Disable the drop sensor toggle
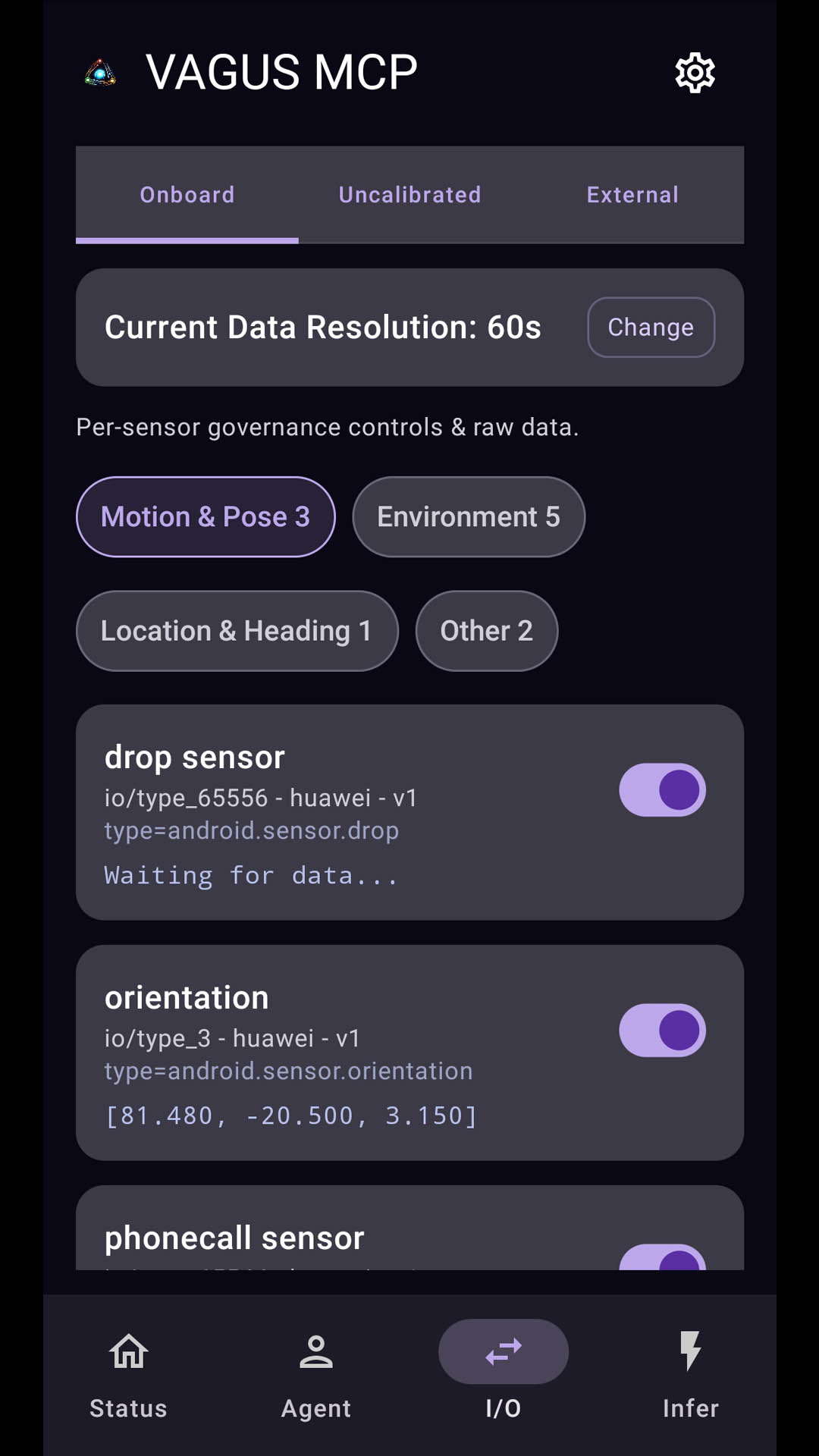Image resolution: width=819 pixels, height=1456 pixels. (662, 790)
